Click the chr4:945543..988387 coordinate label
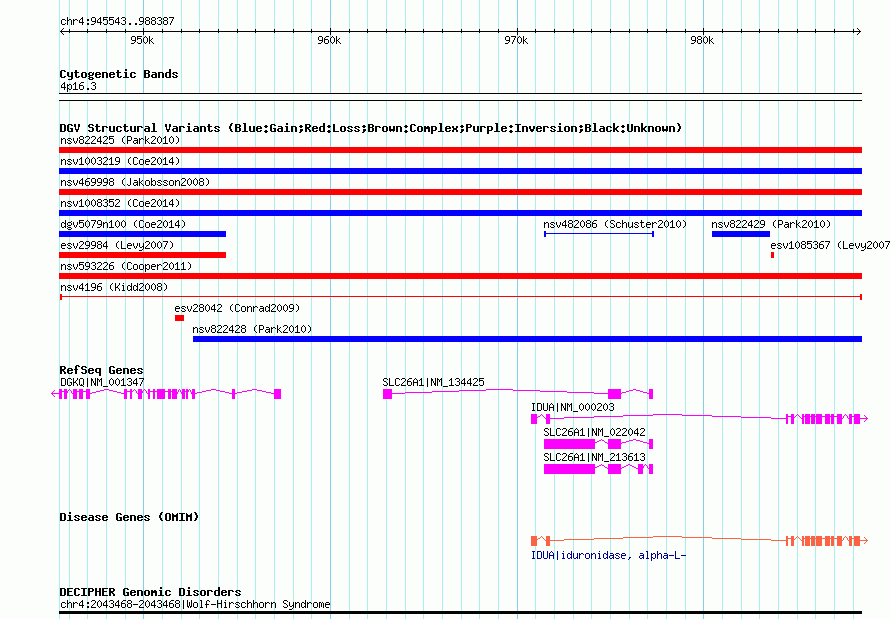890x619 pixels. point(117,21)
